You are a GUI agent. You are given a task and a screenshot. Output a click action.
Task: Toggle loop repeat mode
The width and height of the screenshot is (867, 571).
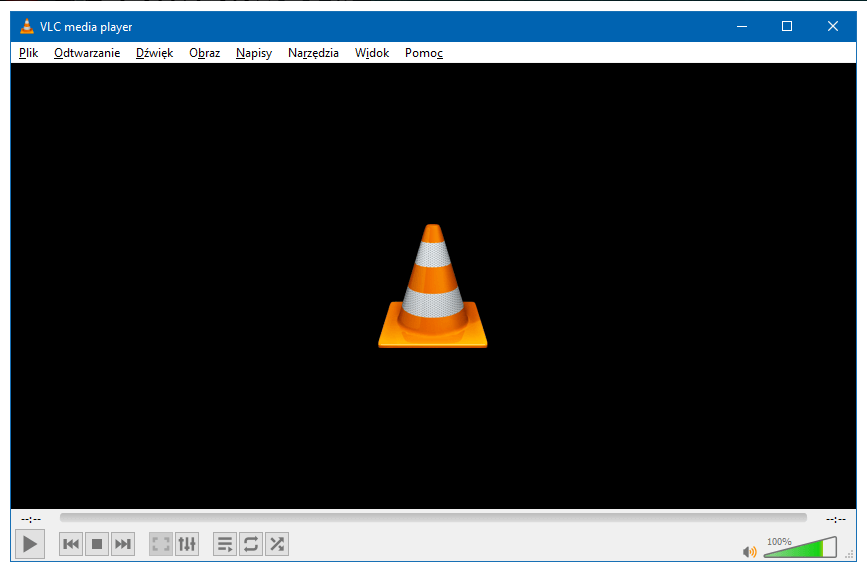[251, 544]
